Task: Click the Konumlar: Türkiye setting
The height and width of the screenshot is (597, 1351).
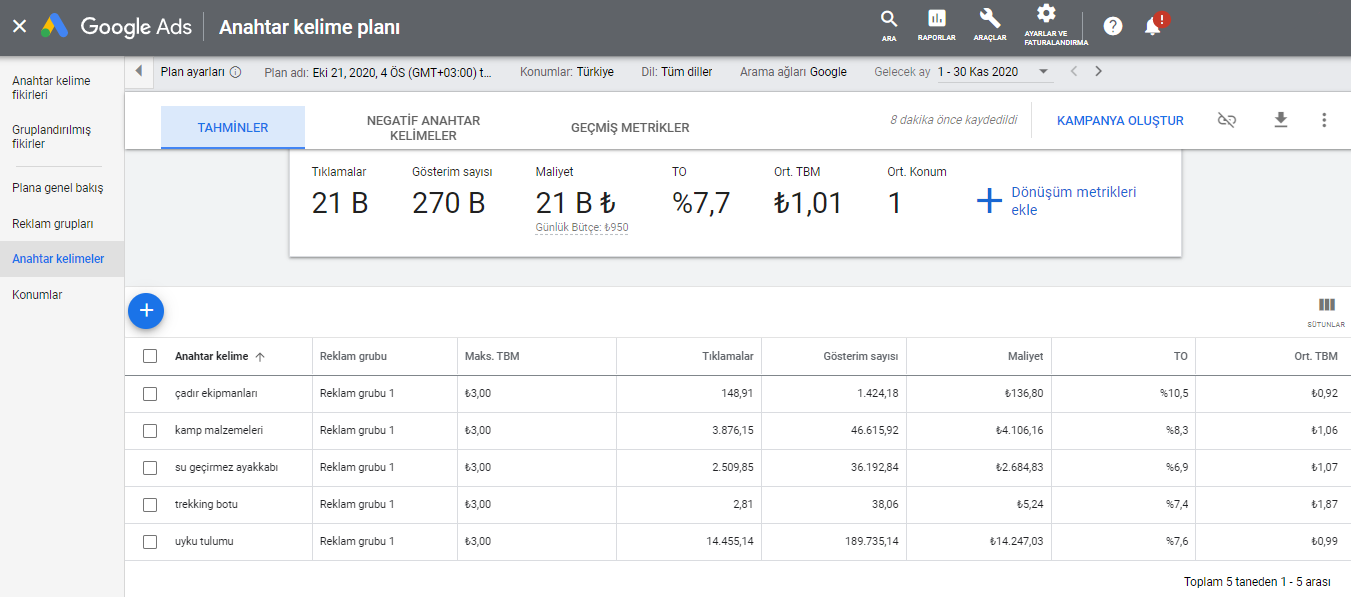Action: click(x=567, y=72)
